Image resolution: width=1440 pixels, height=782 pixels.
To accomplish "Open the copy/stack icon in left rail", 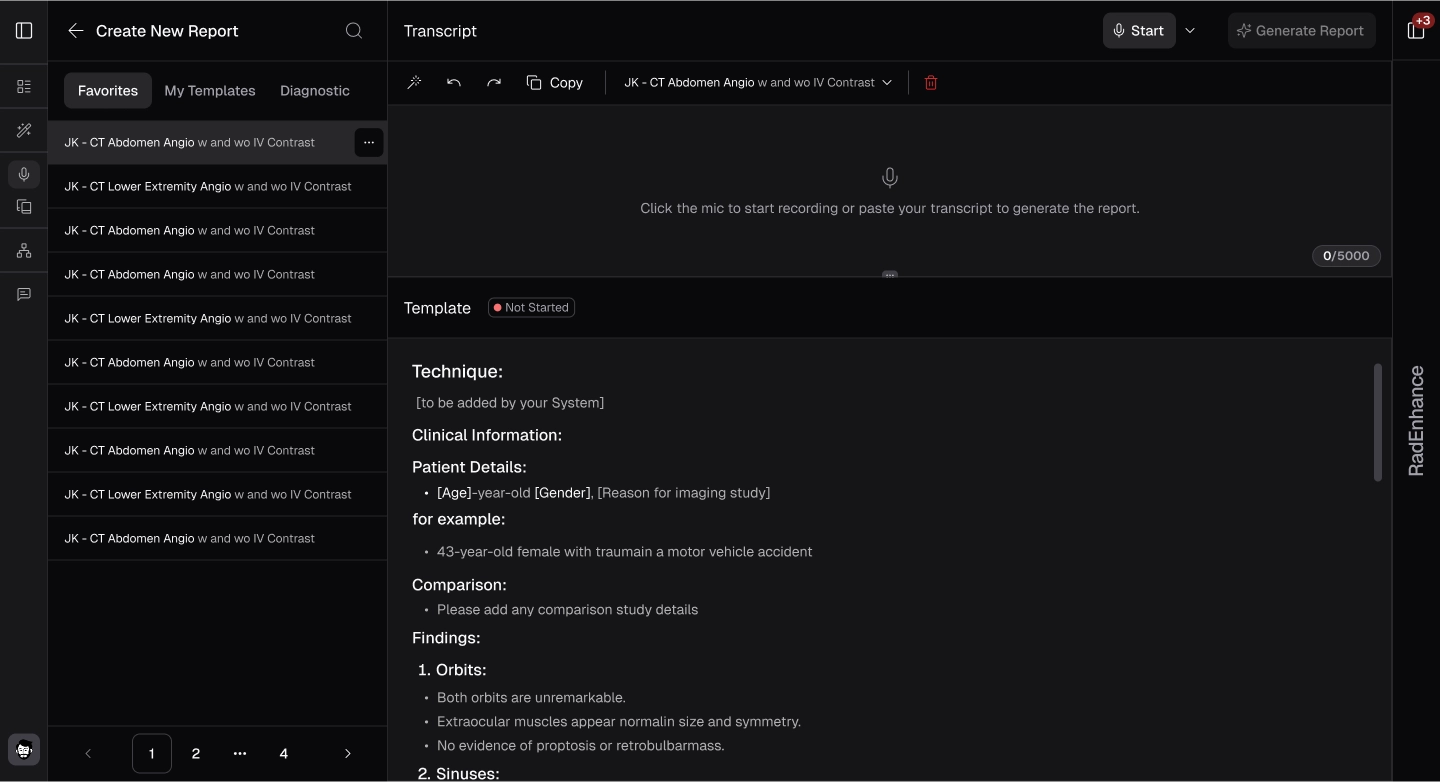I will pos(24,207).
